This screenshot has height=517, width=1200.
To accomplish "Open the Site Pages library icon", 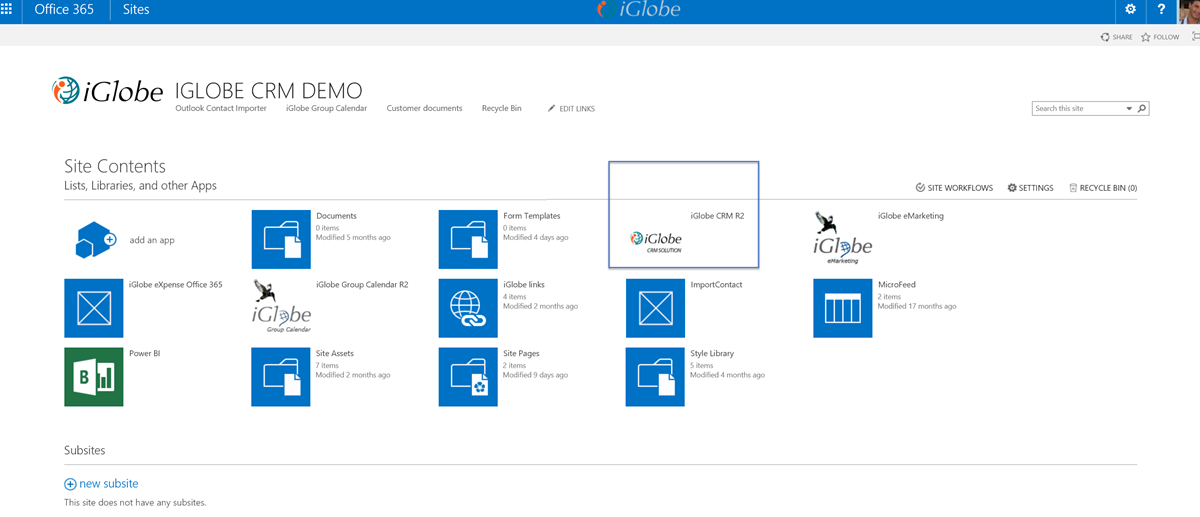I will 468,377.
